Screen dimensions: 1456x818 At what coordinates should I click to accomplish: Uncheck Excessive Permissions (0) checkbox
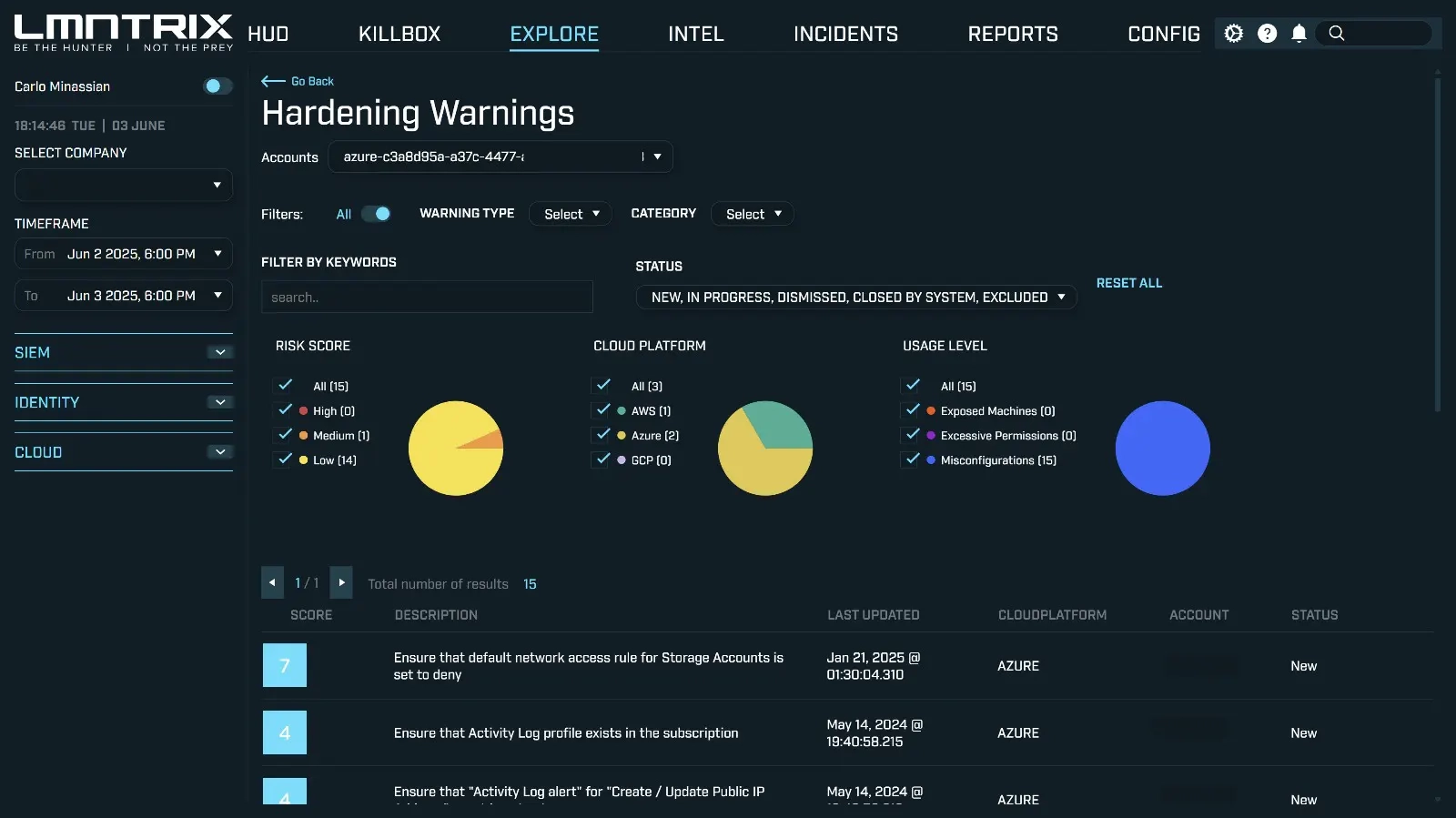912,434
